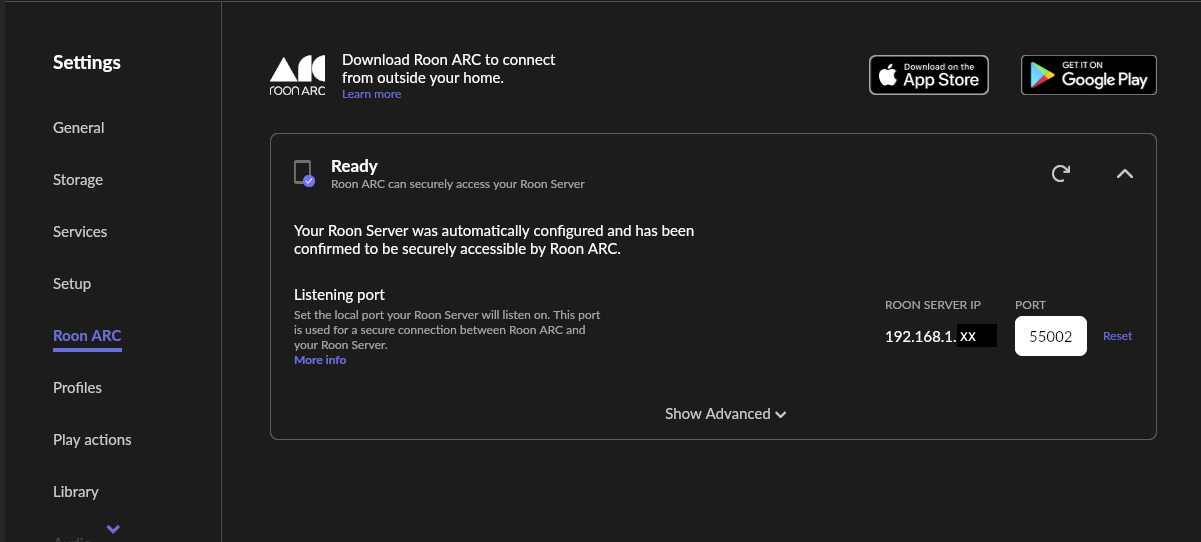Screen dimensions: 1201x542
Task: Reset the listening port
Action: 1117,336
